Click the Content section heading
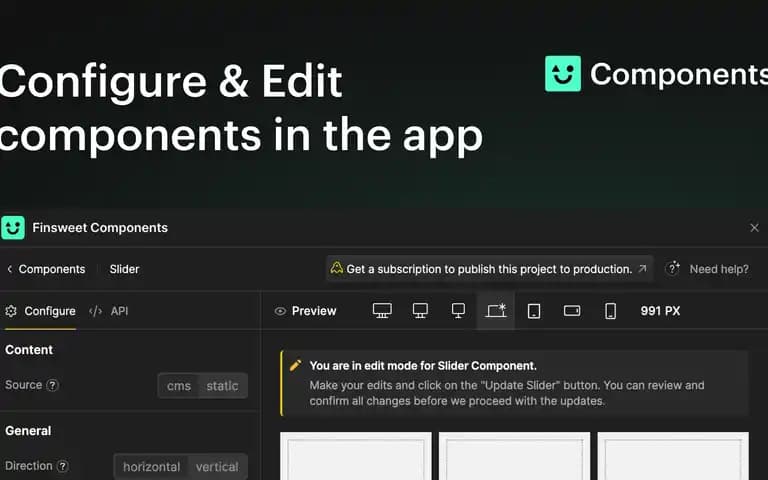This screenshot has height=480, width=768. 29,350
